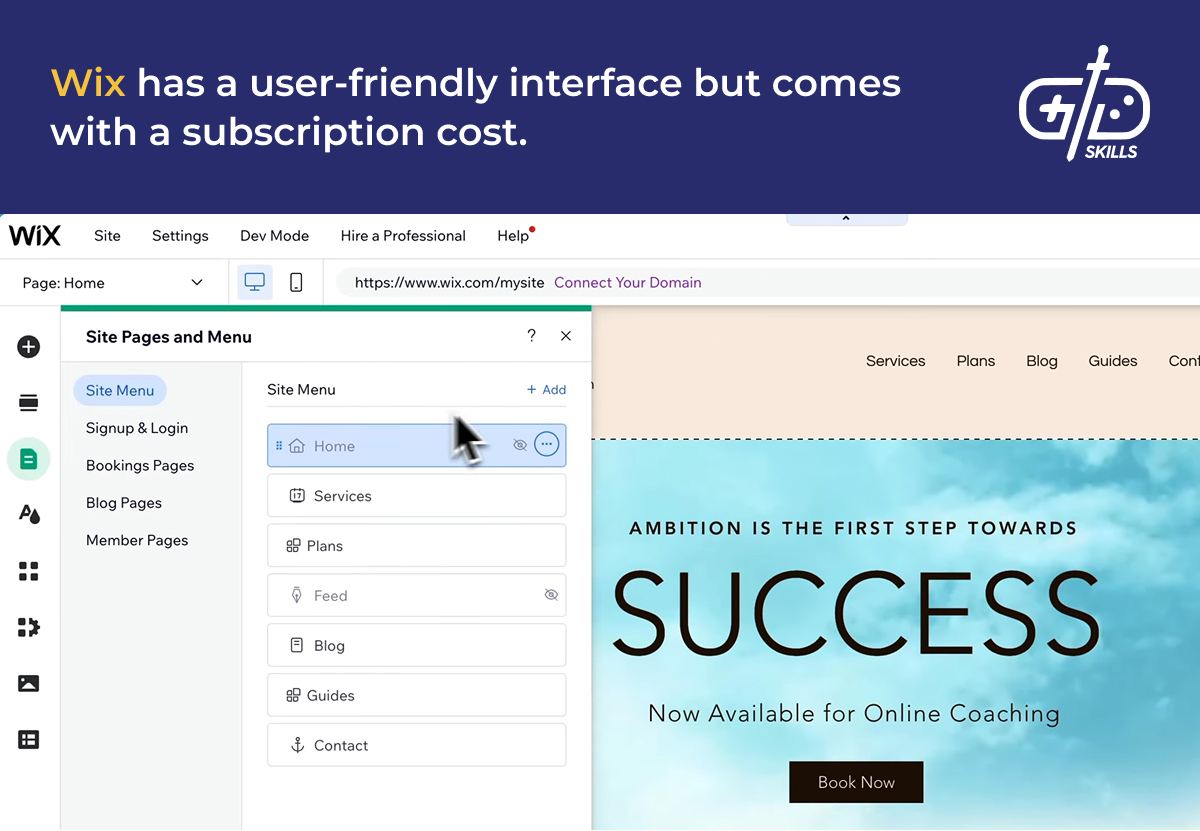Screen dimensions: 1200x831
Task: Open the Add Elements panel
Action: pyautogui.click(x=28, y=346)
